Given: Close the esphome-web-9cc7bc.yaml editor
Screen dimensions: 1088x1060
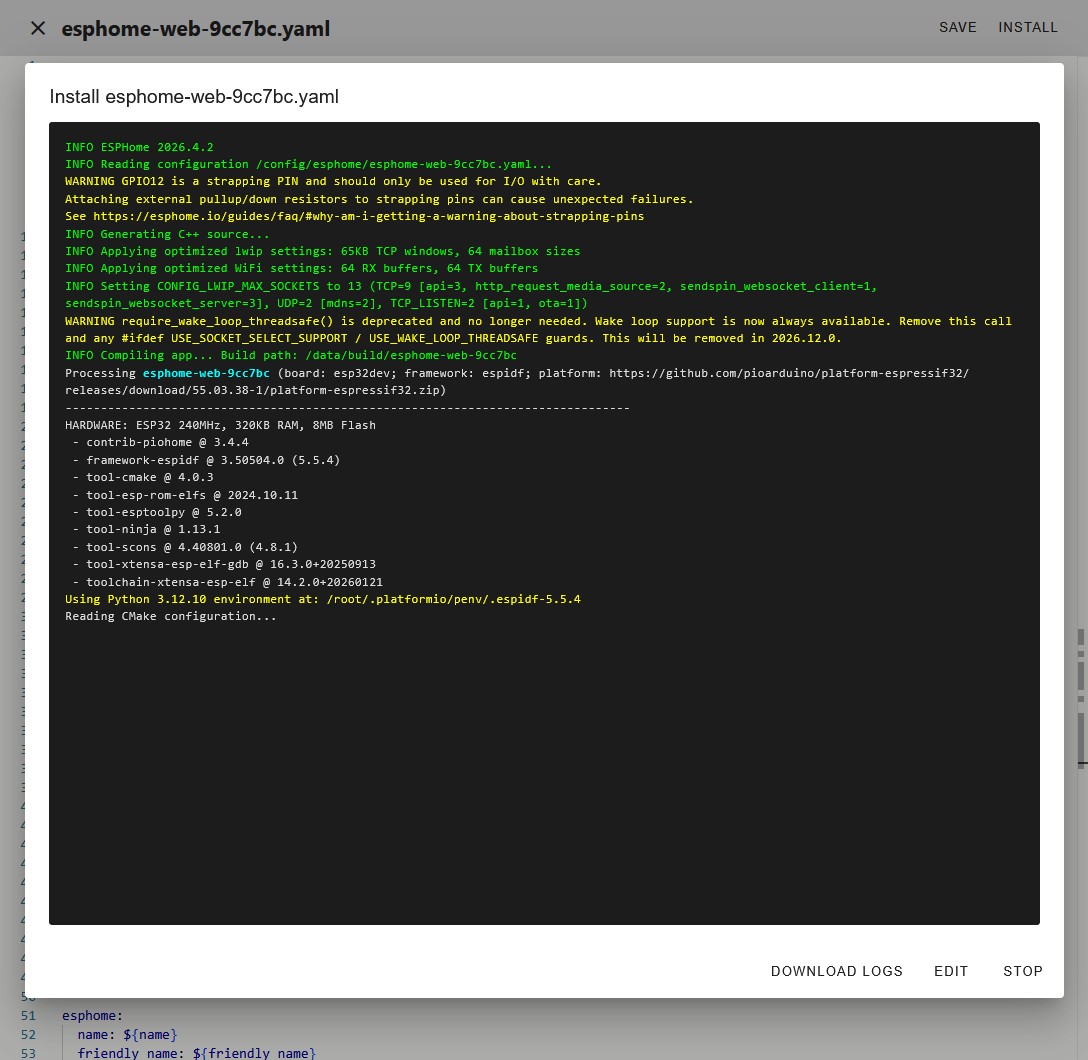Looking at the screenshot, I should [x=38, y=28].
